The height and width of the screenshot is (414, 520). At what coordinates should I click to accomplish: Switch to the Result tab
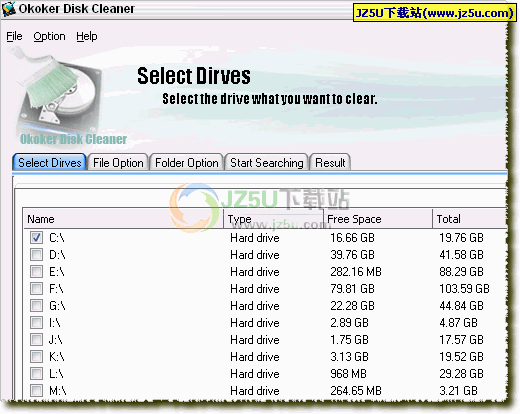(x=330, y=163)
